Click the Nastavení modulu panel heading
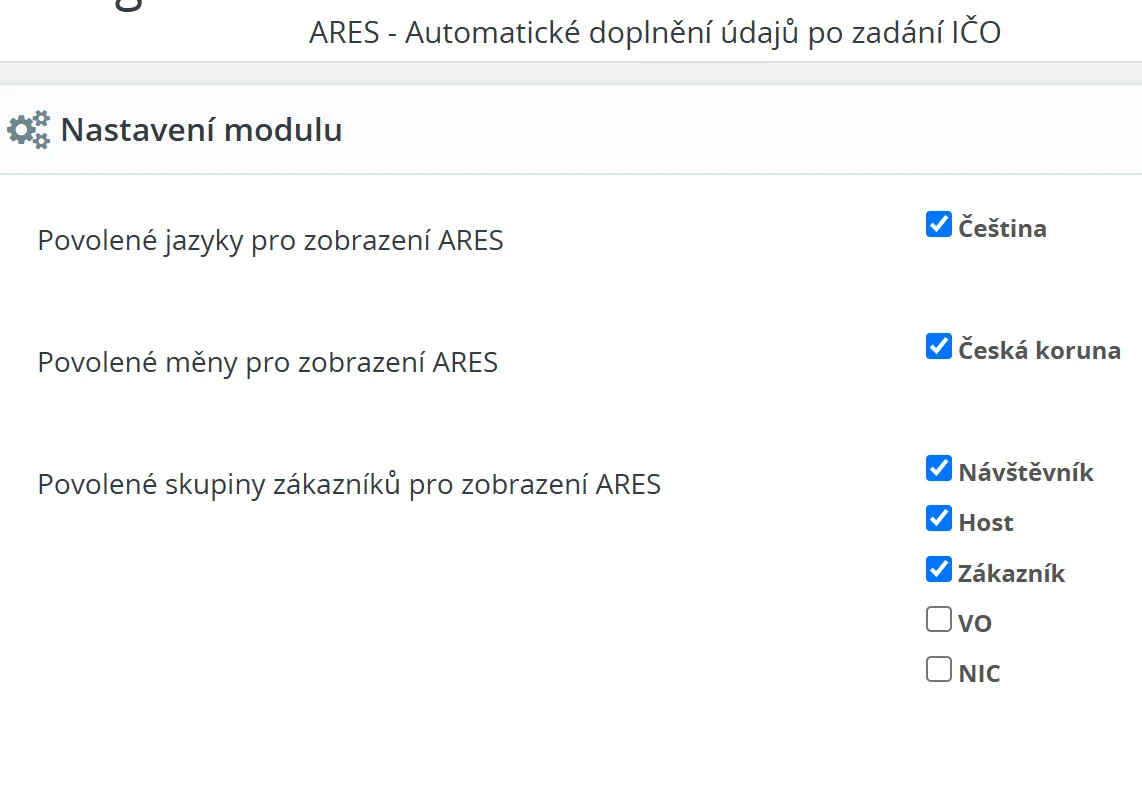Viewport: 1142px width, 789px height. click(201, 130)
